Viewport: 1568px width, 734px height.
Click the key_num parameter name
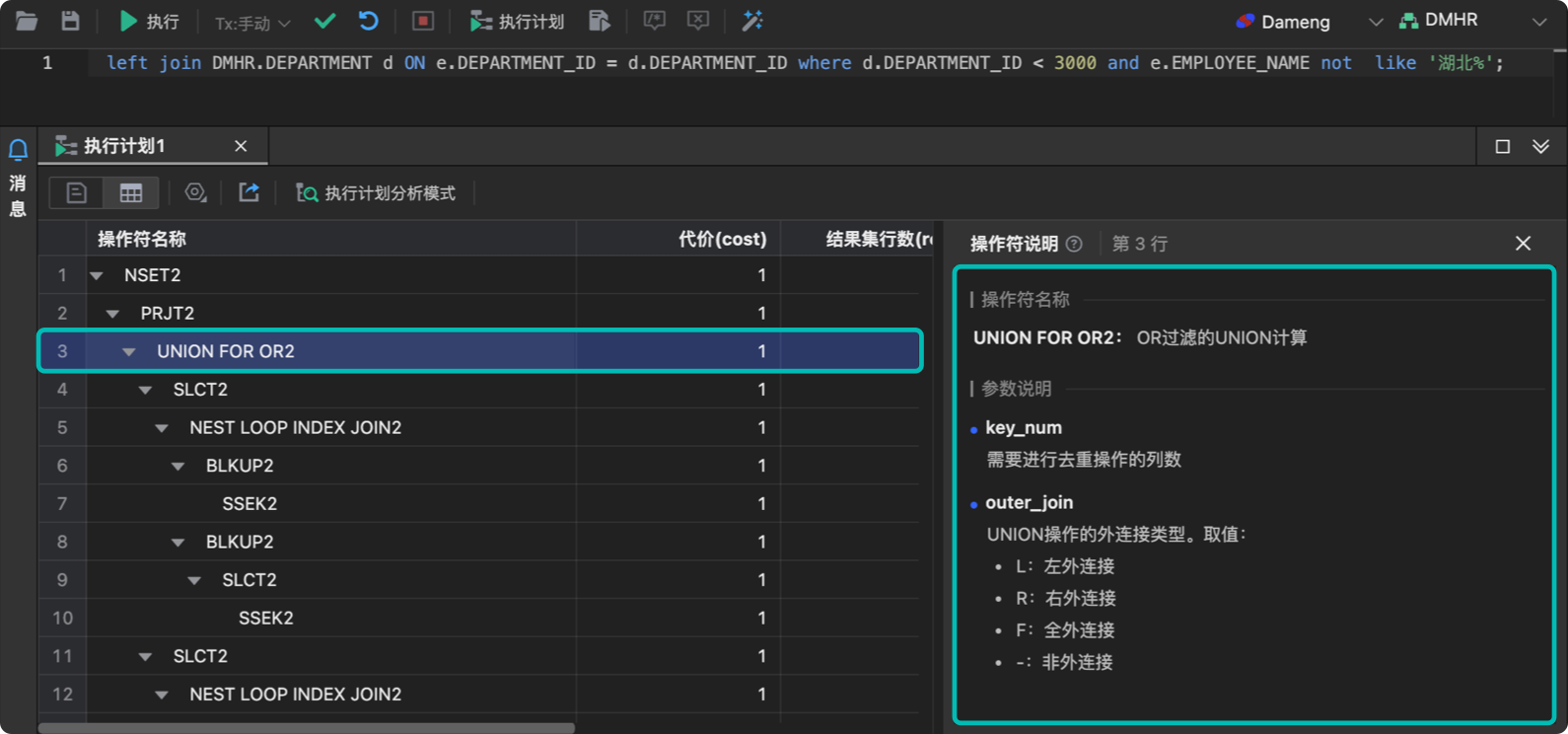[1024, 428]
